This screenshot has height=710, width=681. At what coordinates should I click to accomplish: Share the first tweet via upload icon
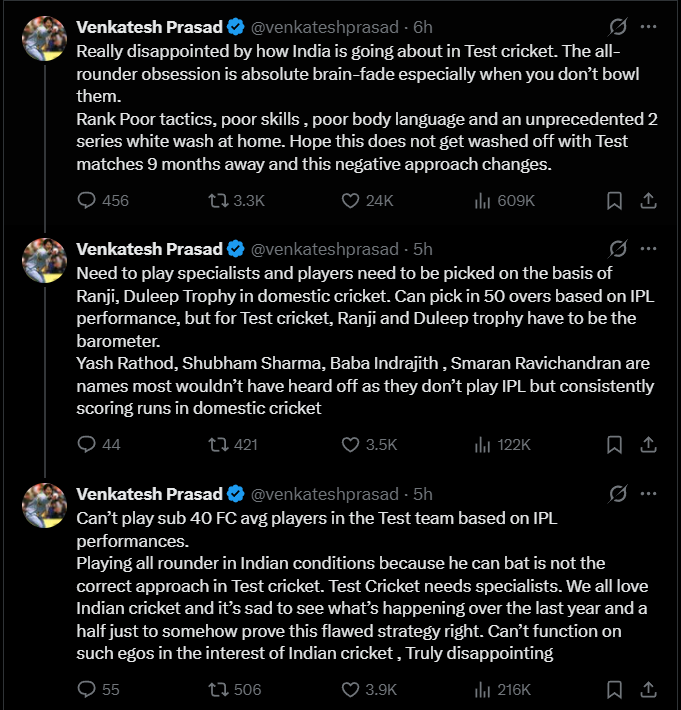648,201
